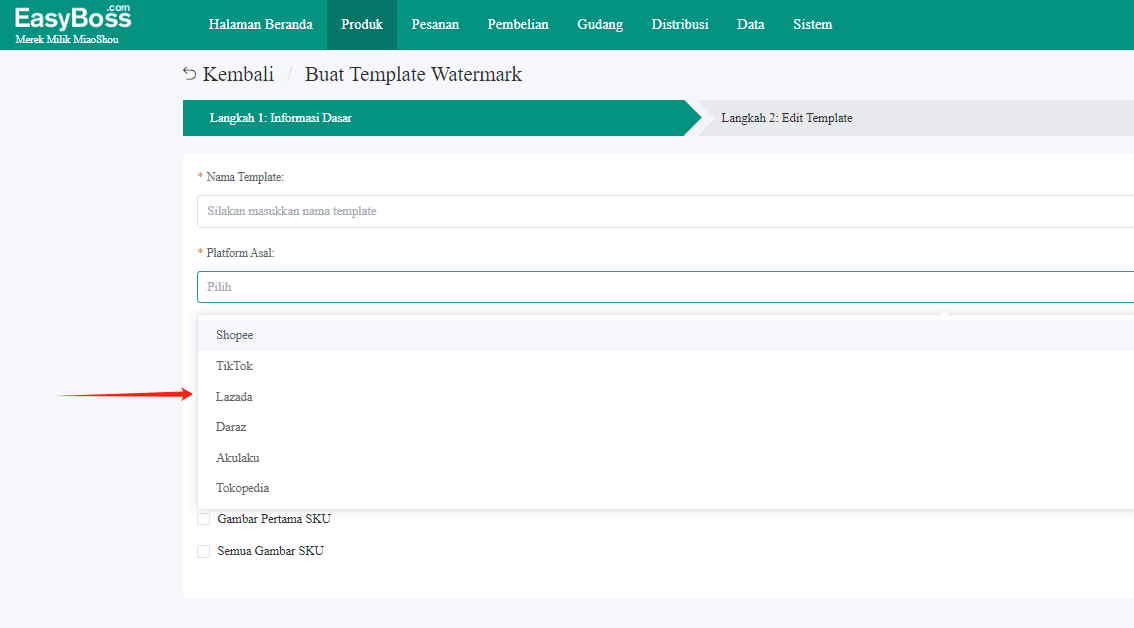This screenshot has width=1134, height=628.
Task: Click the Buat Template Watermark title
Action: click(413, 74)
